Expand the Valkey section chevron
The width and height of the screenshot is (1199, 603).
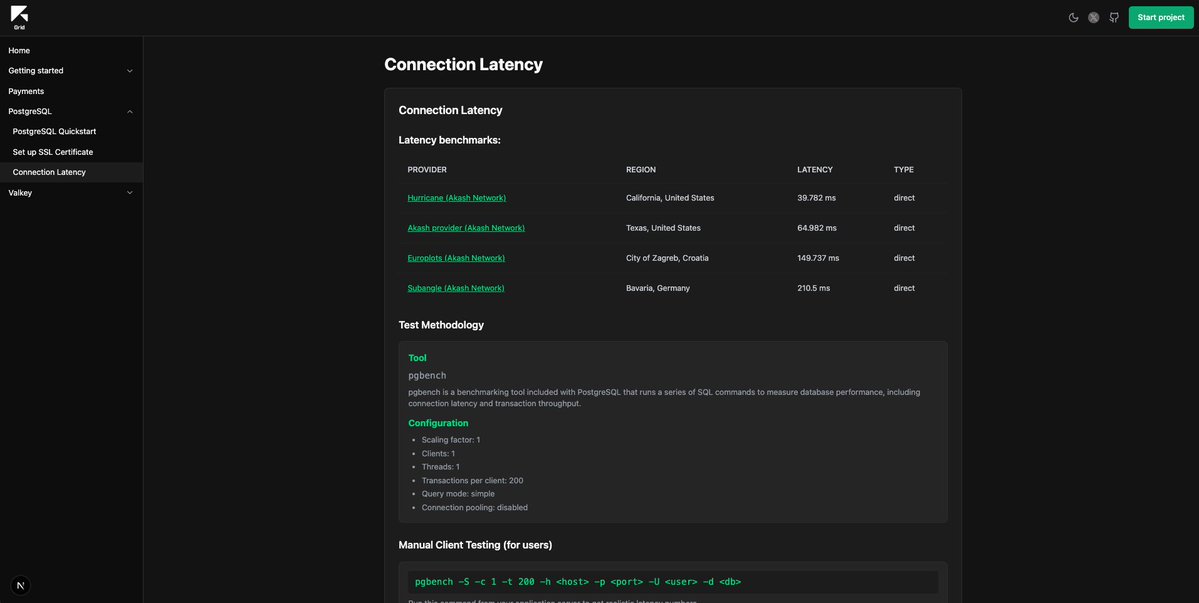click(130, 193)
